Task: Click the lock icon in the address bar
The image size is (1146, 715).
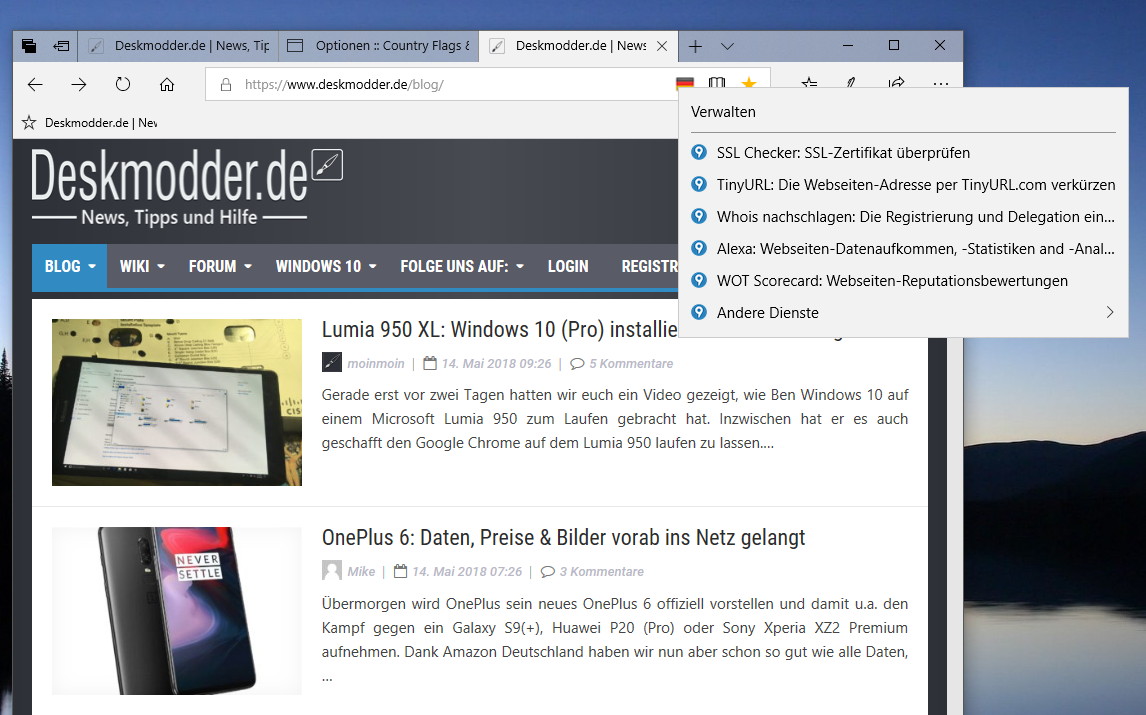Action: (226, 85)
